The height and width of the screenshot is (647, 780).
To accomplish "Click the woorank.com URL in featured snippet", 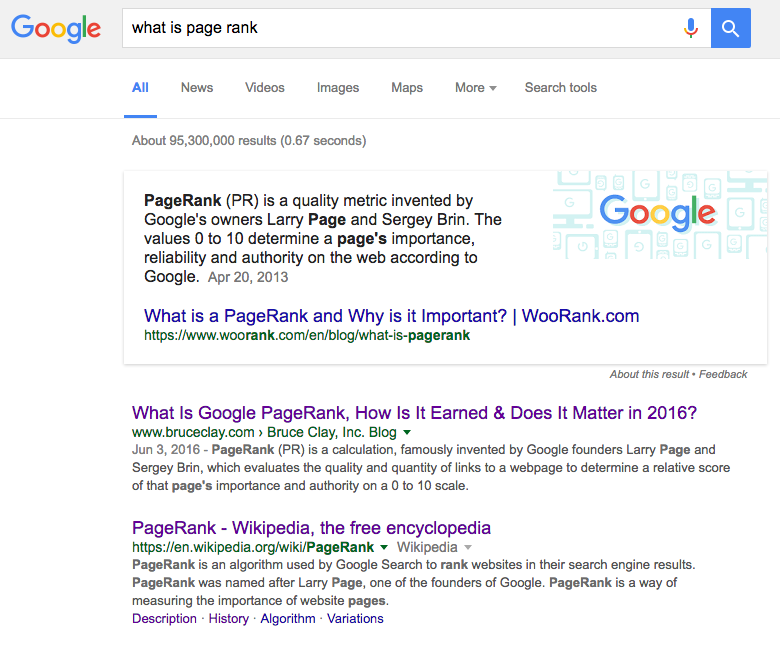I will pos(307,335).
